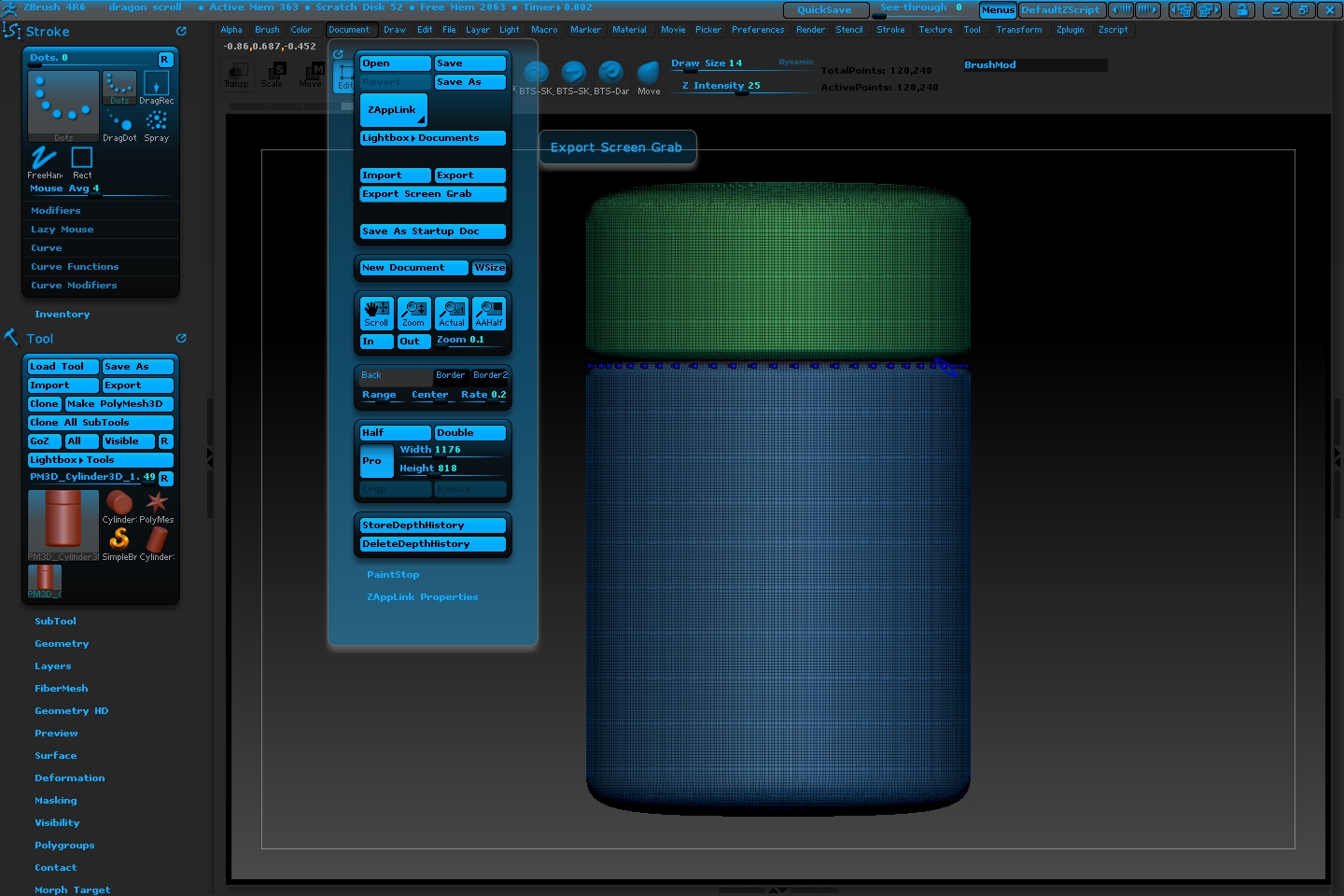This screenshot has width=1344, height=896.
Task: Open the Preferences menu
Action: pyautogui.click(x=758, y=29)
